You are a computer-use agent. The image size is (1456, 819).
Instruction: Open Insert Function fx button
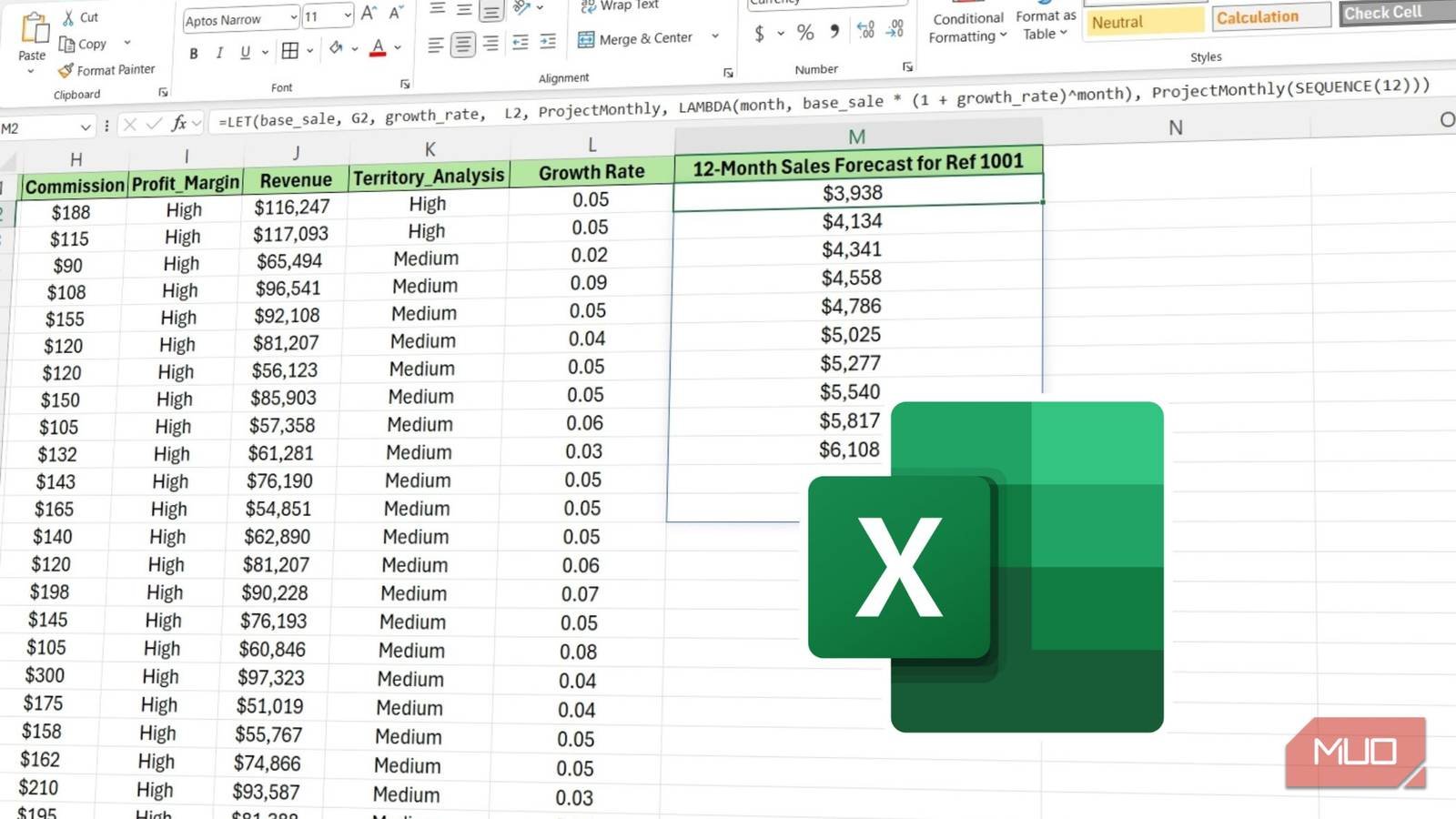tap(179, 123)
